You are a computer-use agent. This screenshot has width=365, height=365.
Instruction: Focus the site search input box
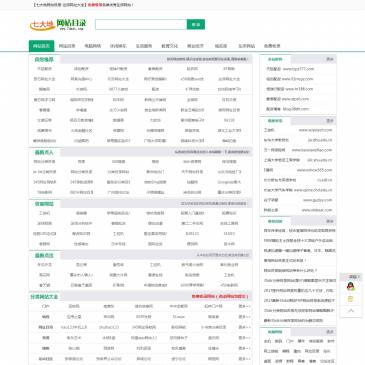tap(141, 24)
